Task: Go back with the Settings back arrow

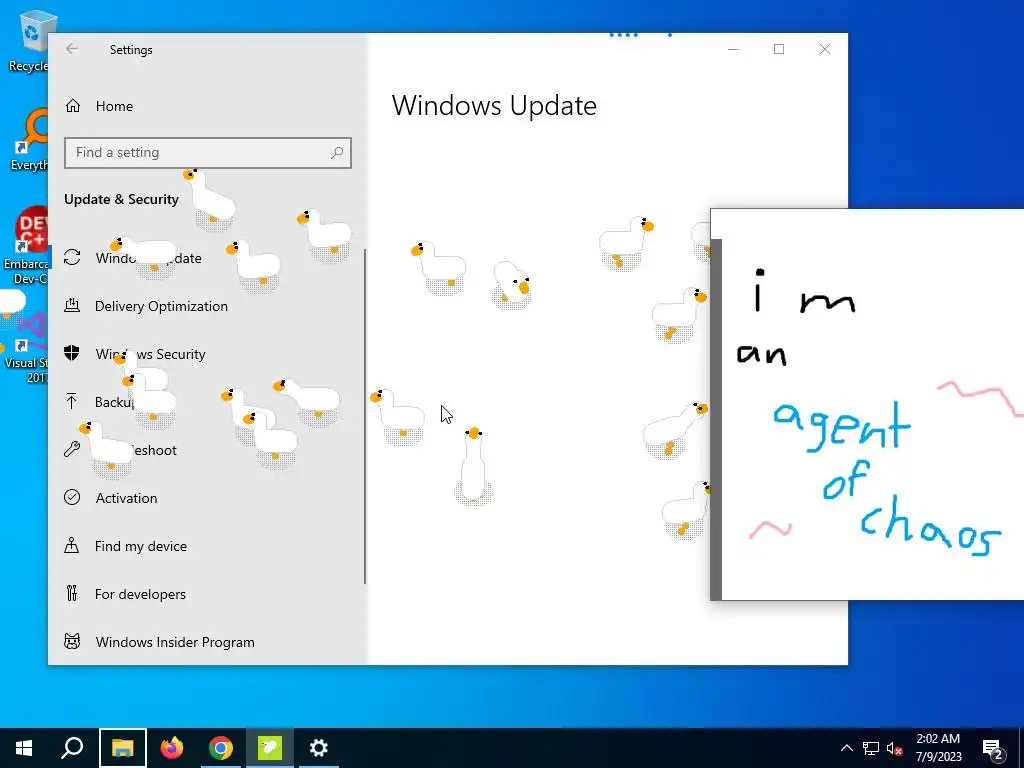Action: tap(72, 49)
